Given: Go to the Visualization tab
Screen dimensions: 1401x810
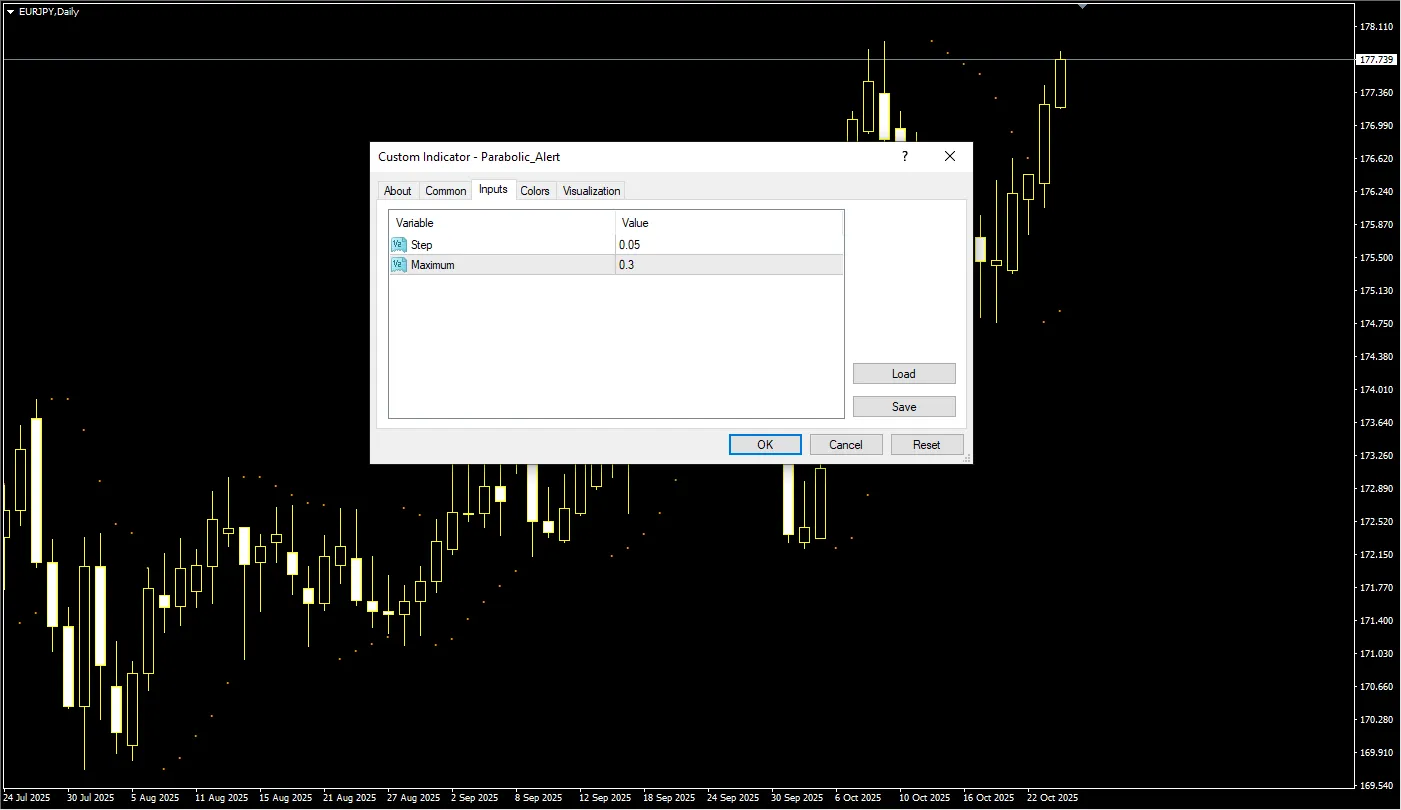Looking at the screenshot, I should [x=591, y=191].
